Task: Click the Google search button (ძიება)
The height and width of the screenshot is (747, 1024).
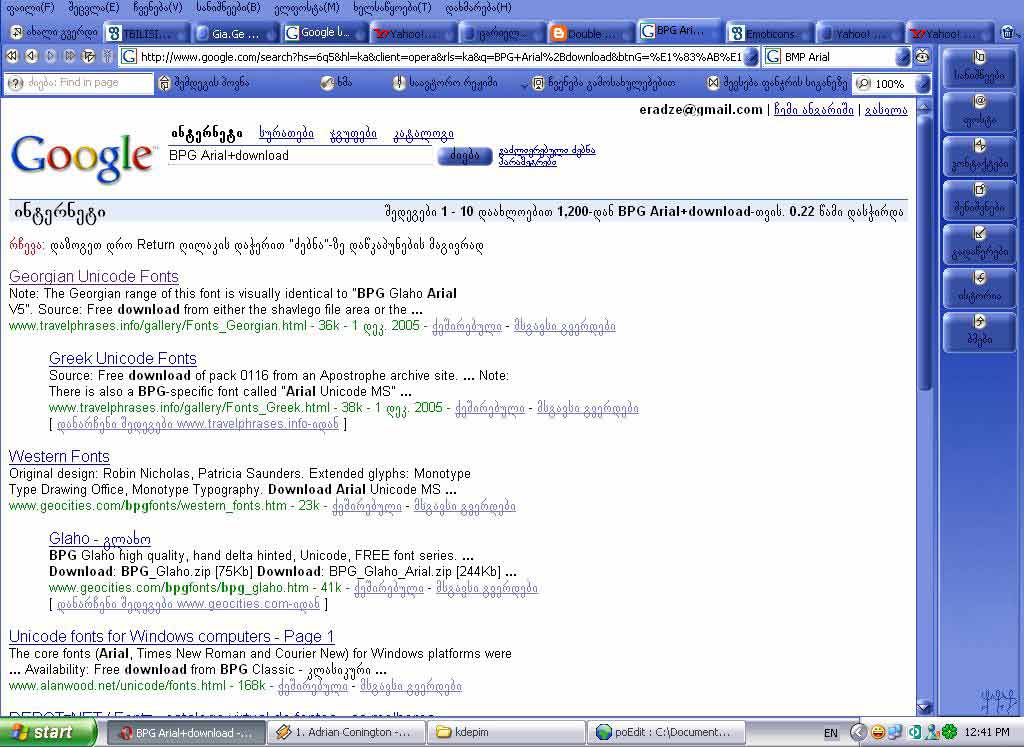Action: click(464, 155)
